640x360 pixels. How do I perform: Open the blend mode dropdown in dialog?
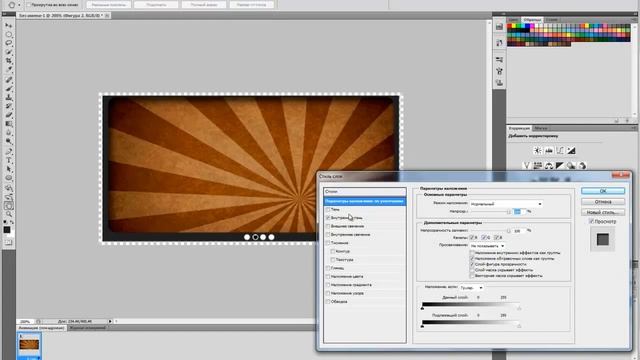pos(506,204)
